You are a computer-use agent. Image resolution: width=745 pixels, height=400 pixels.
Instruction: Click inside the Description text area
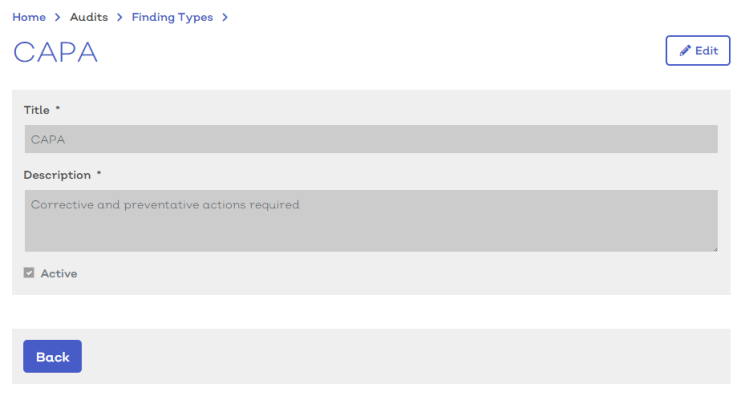coord(371,221)
